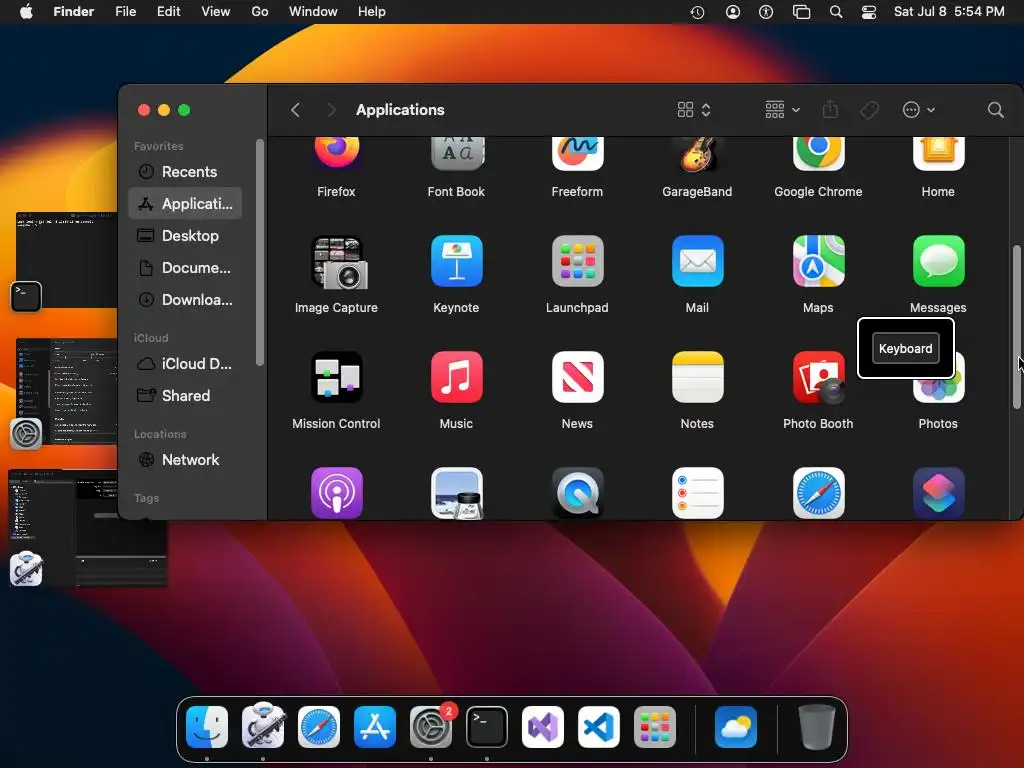Open the News app
Screen dimensions: 1024x768
click(x=577, y=377)
